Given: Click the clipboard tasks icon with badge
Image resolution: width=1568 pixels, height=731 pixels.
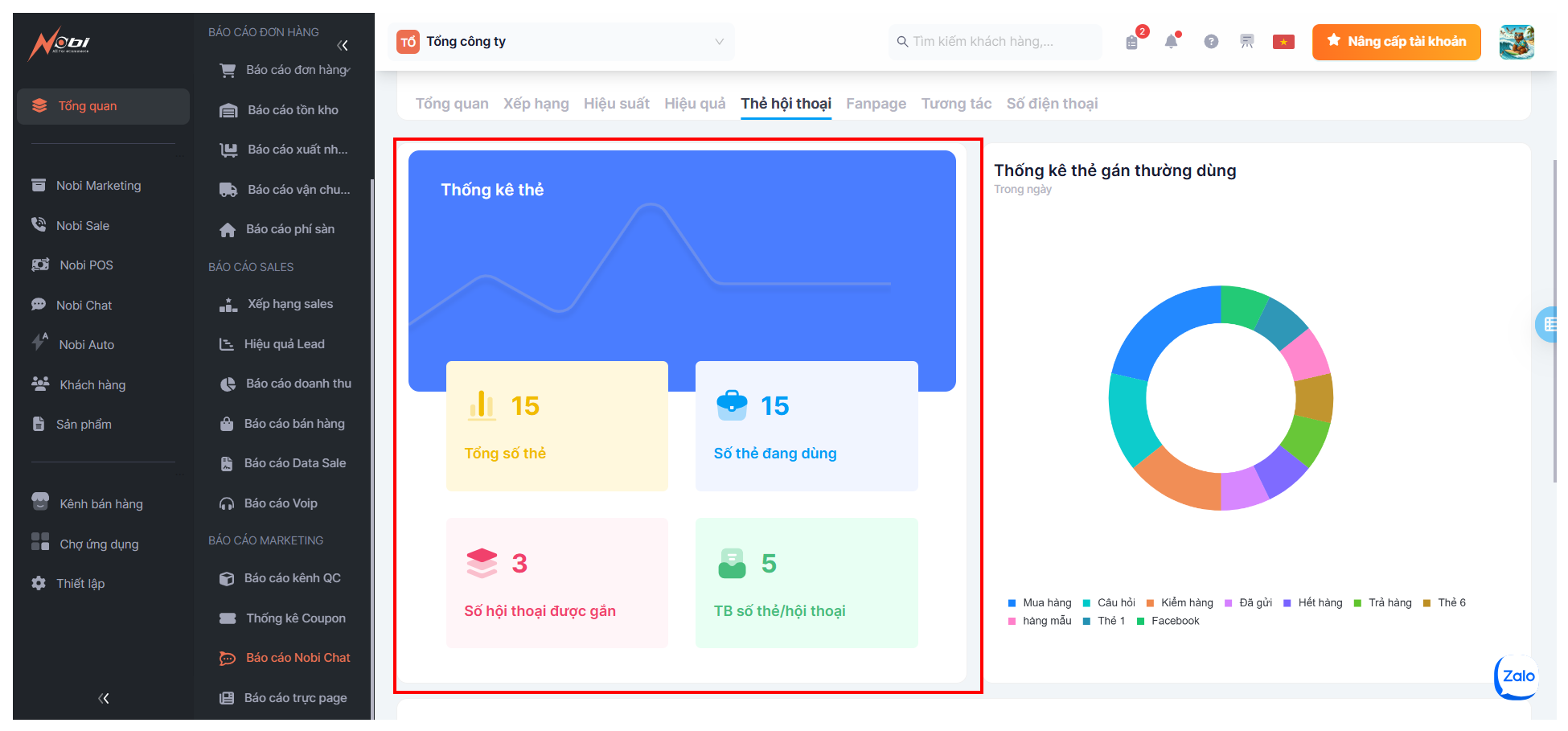Looking at the screenshot, I should coord(1132,42).
